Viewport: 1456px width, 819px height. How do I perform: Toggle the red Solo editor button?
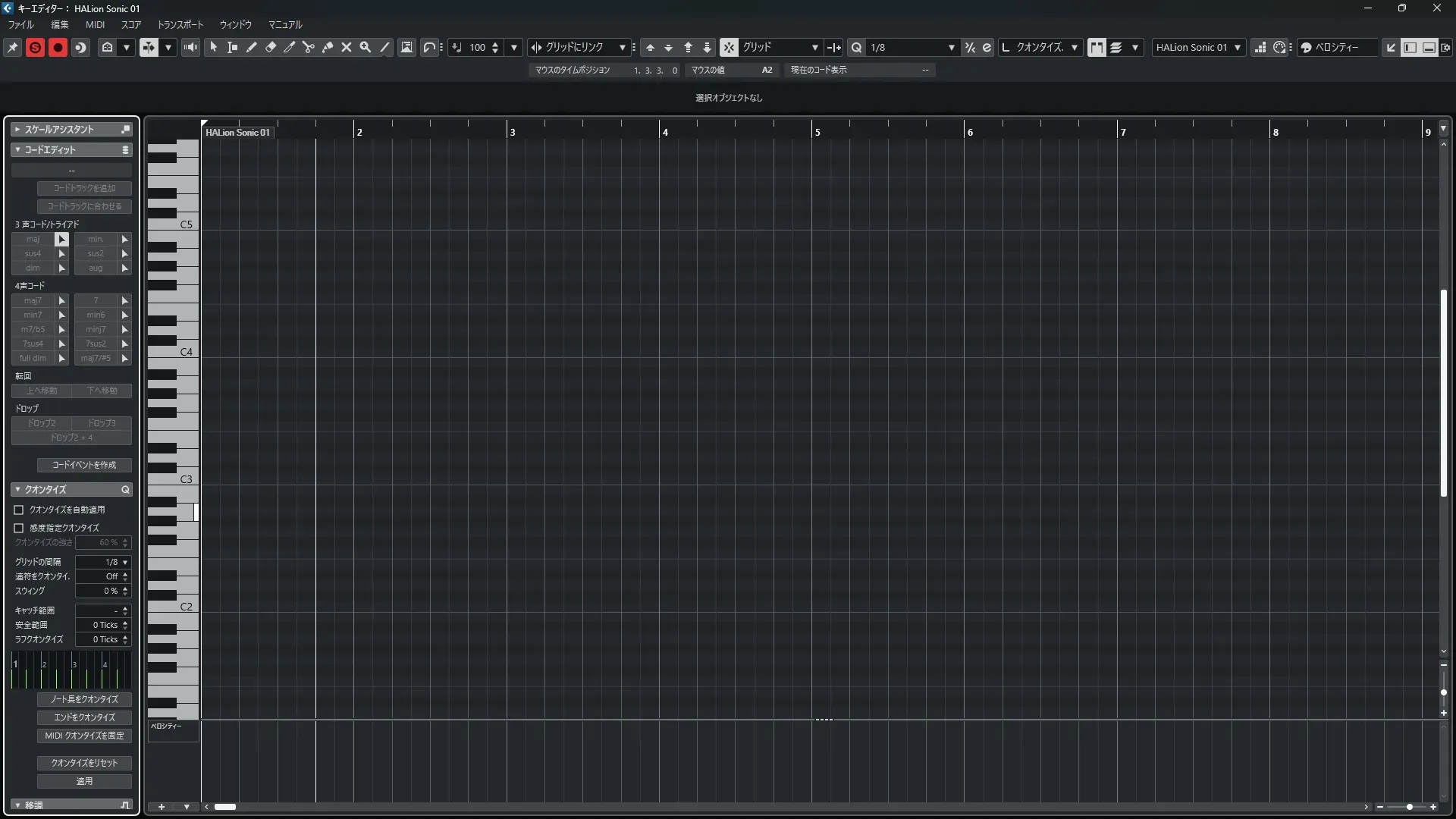point(35,47)
